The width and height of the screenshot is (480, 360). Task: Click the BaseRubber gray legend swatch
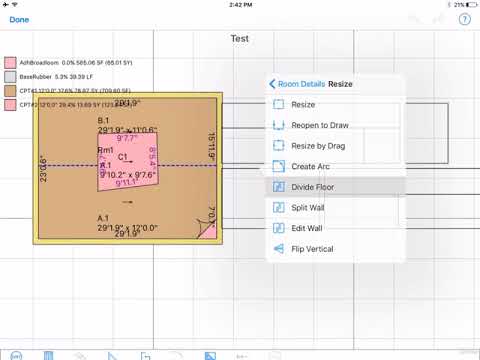pyautogui.click(x=10, y=77)
